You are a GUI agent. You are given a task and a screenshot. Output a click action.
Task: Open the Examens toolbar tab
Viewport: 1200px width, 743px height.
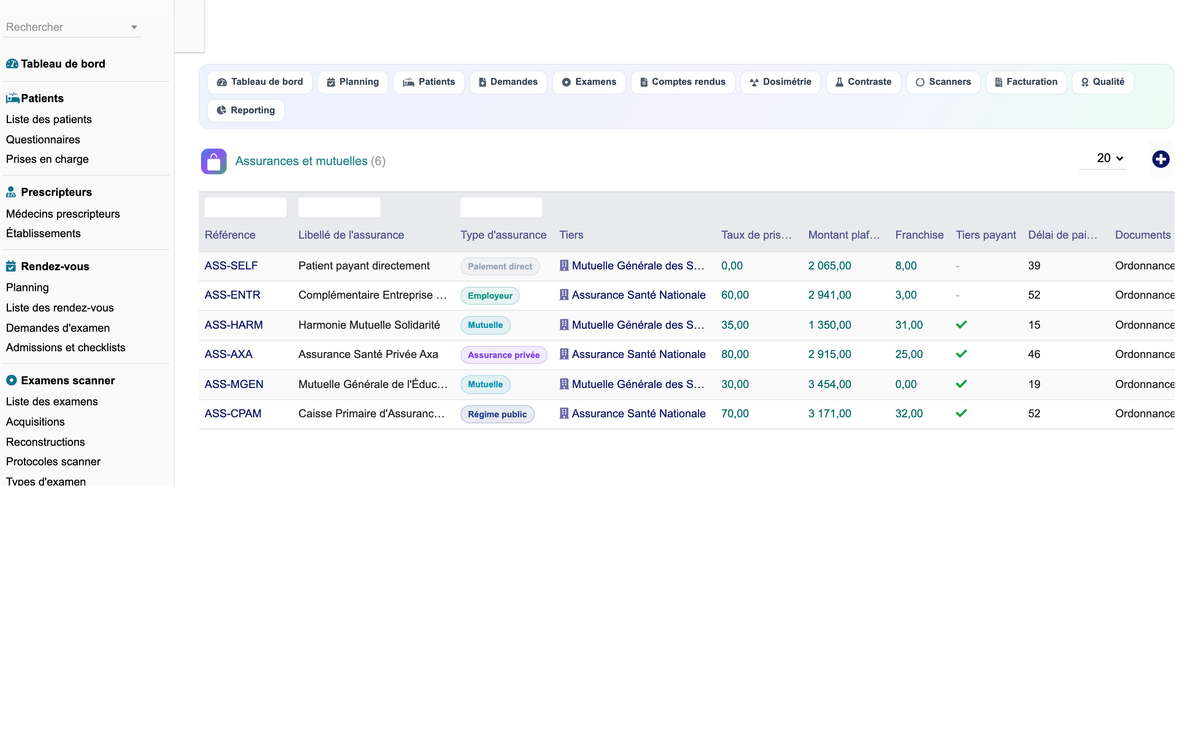(589, 82)
